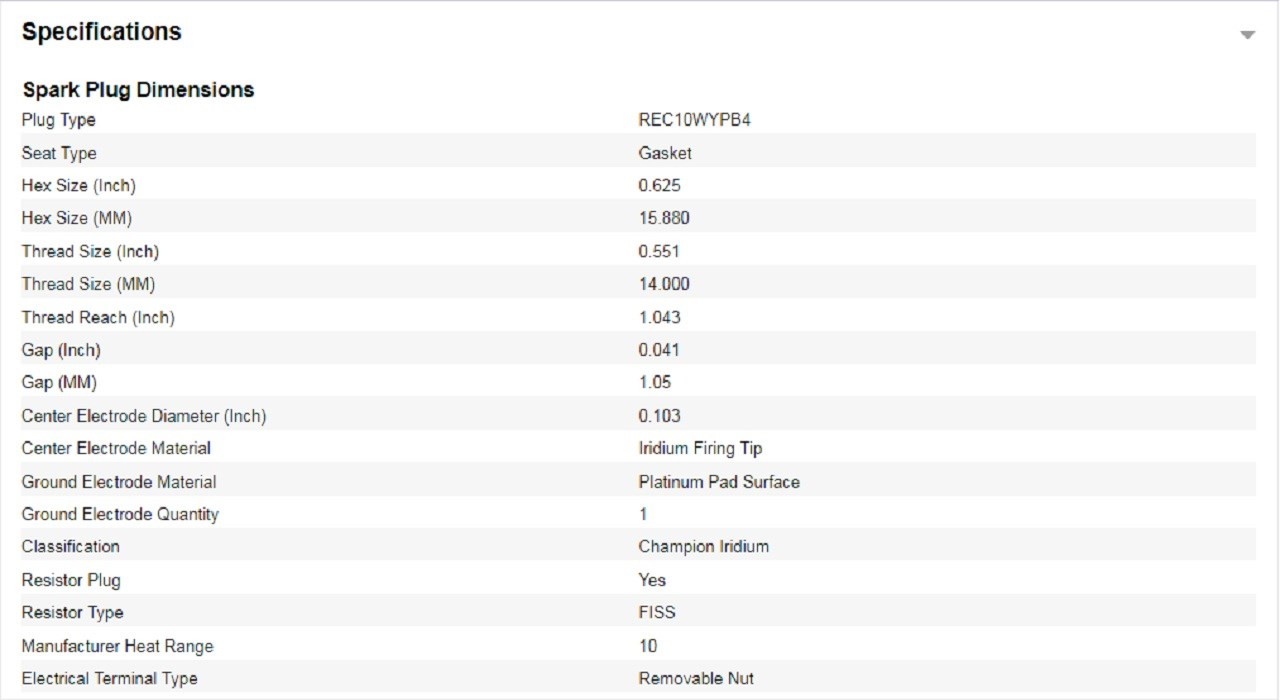Image resolution: width=1280 pixels, height=700 pixels.
Task: Select the REC10WYPB4 plug type value
Action: point(694,120)
